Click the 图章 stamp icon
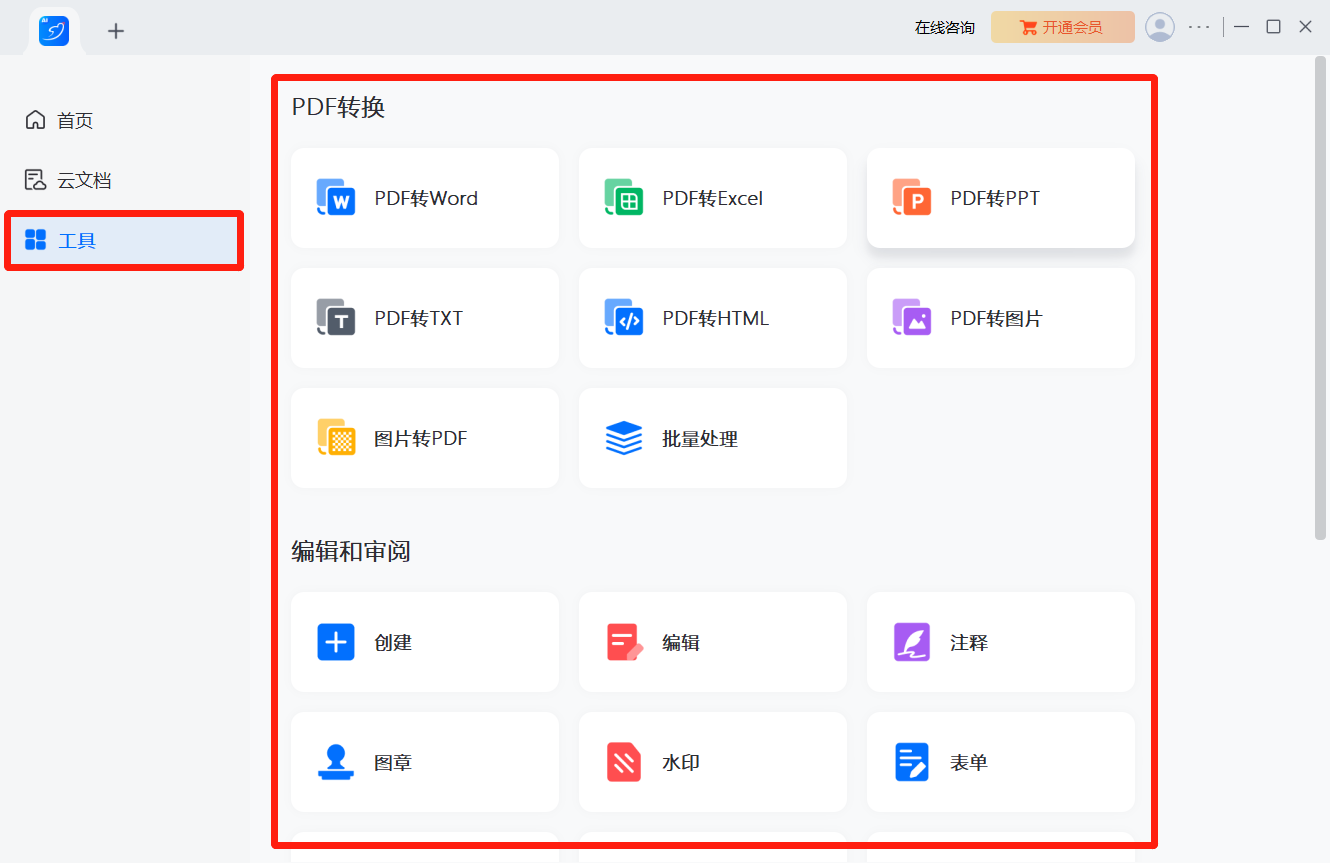The width and height of the screenshot is (1330, 863). click(x=336, y=762)
